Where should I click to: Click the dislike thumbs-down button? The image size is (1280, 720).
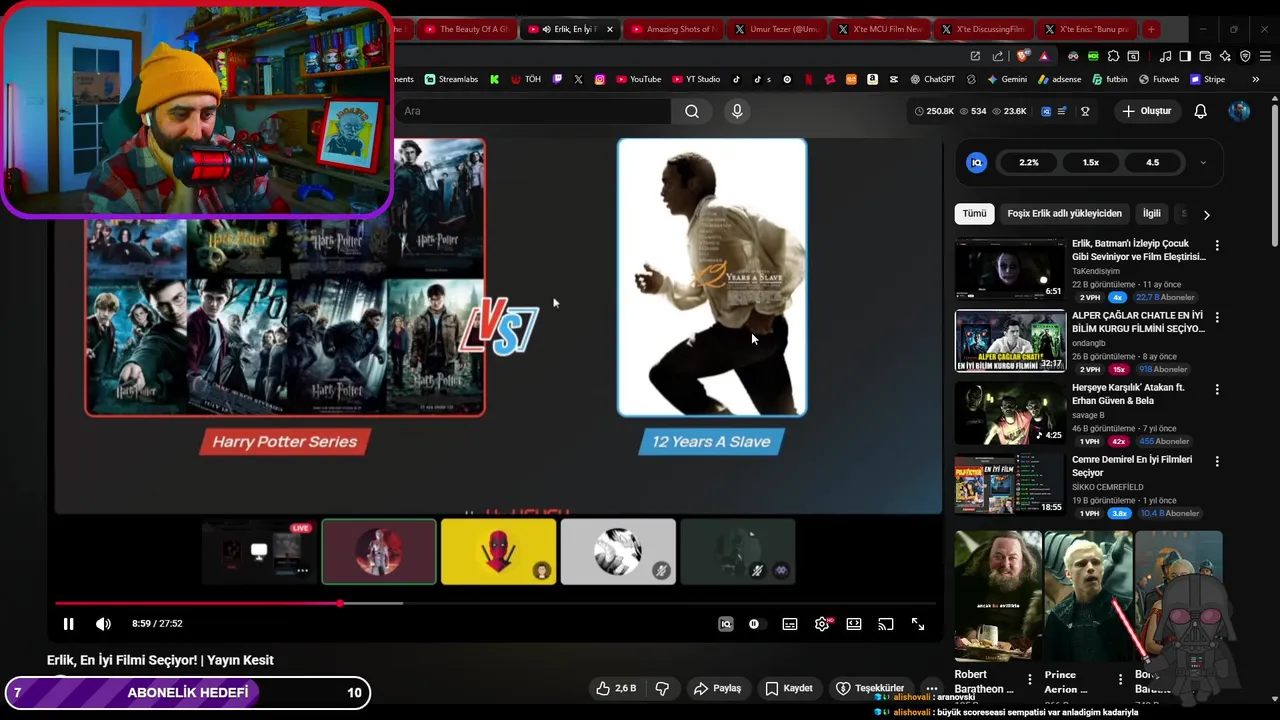[662, 688]
